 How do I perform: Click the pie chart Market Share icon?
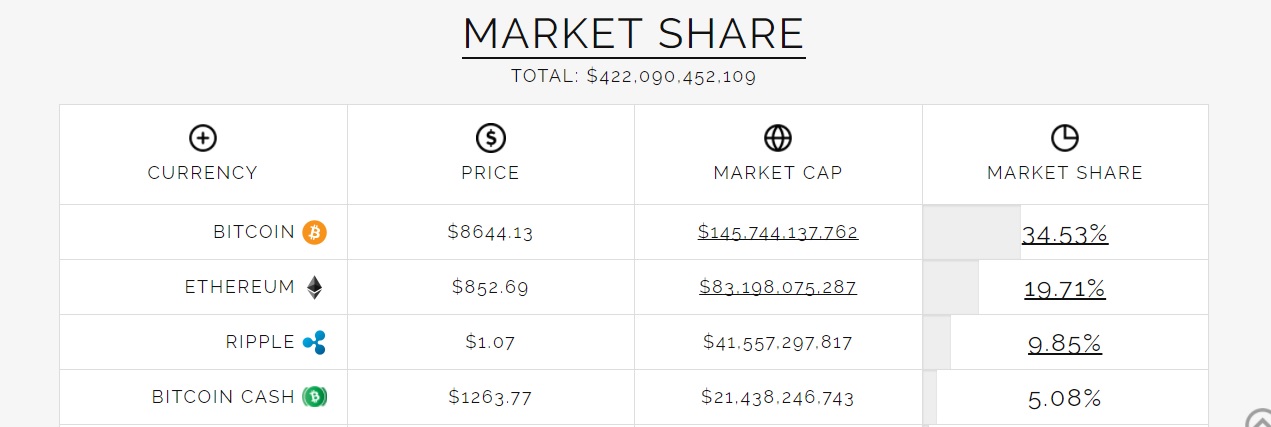(1065, 138)
